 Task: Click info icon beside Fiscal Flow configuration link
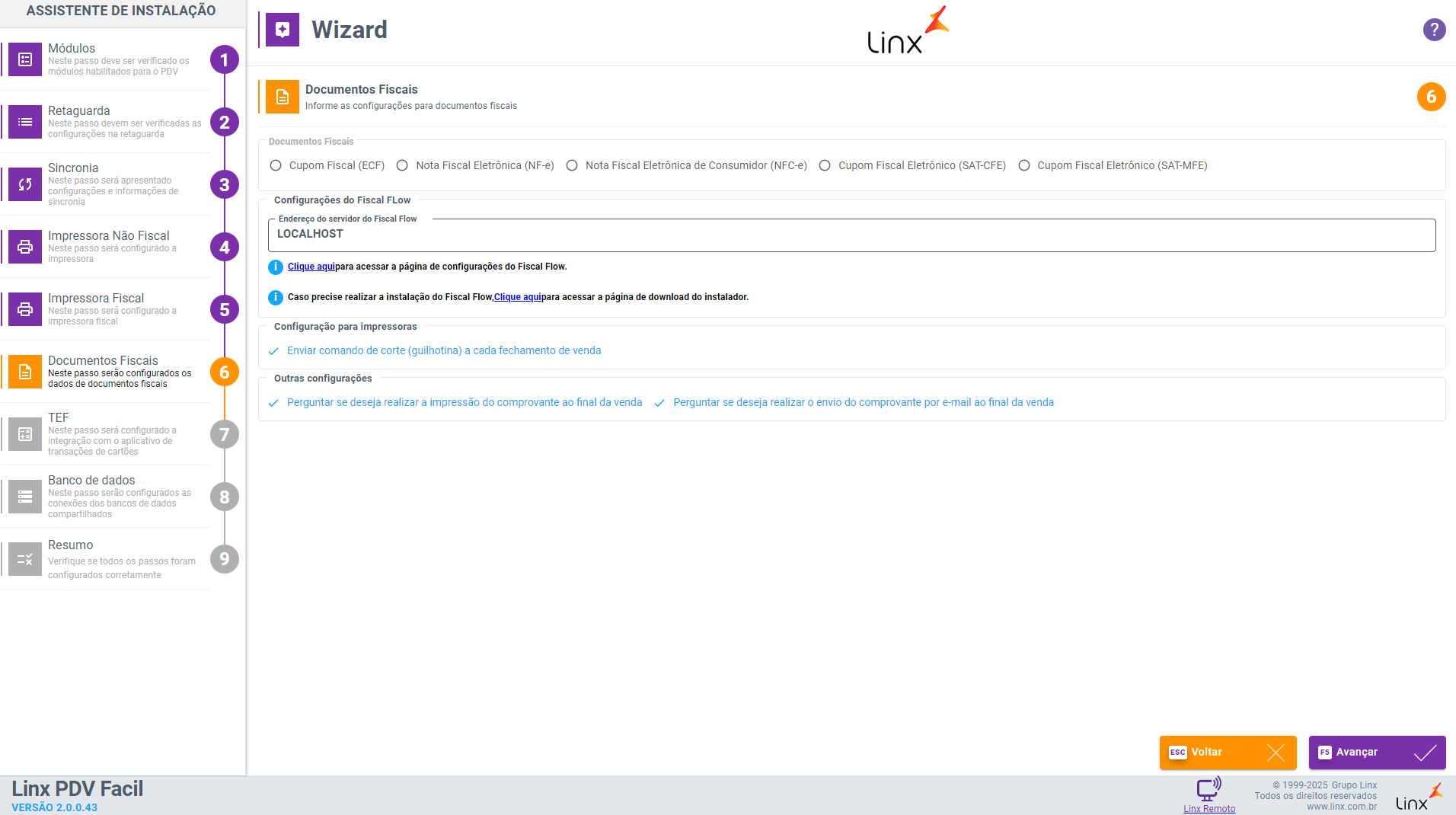[276, 267]
